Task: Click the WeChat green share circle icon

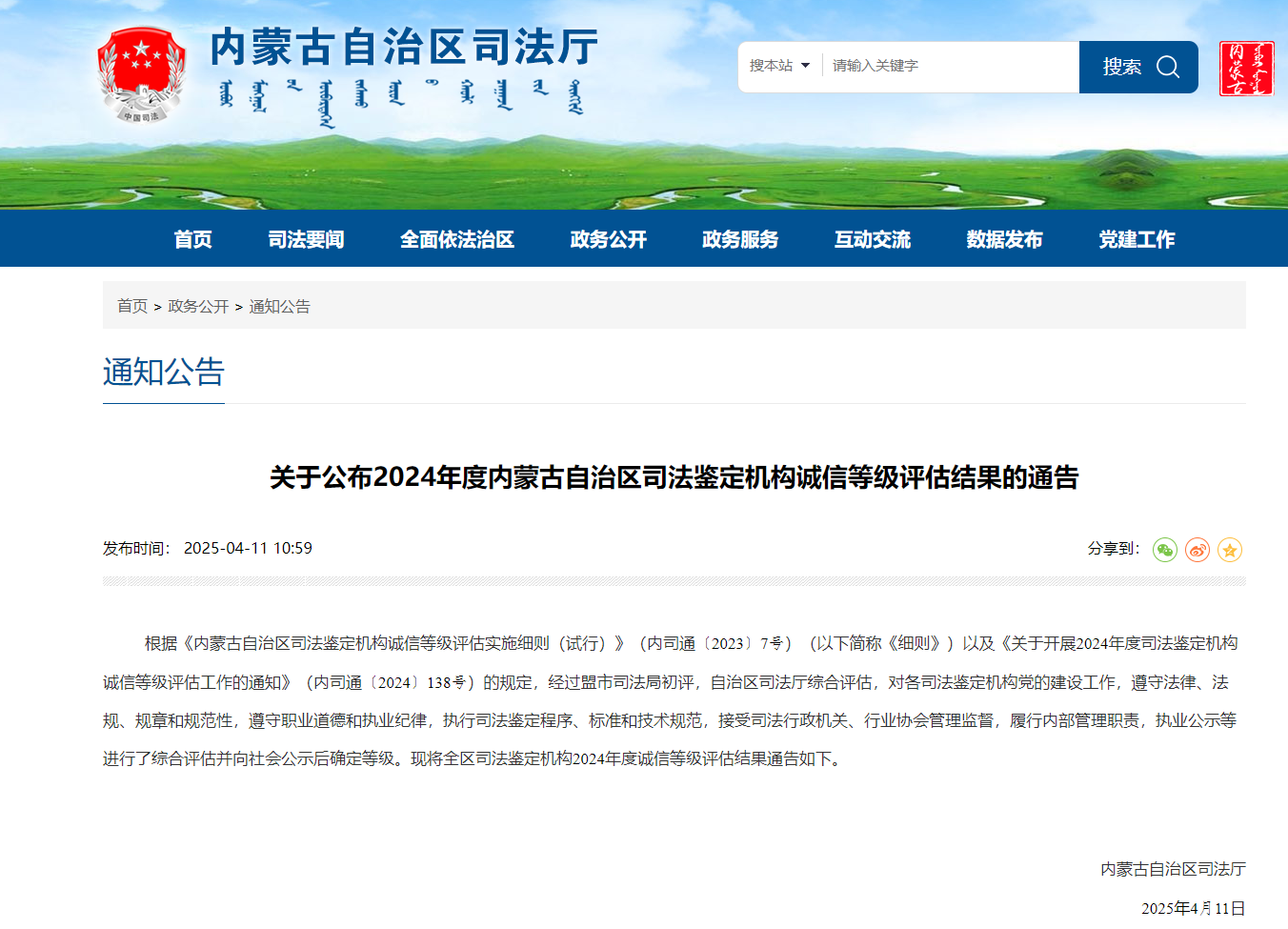Action: 1165,550
